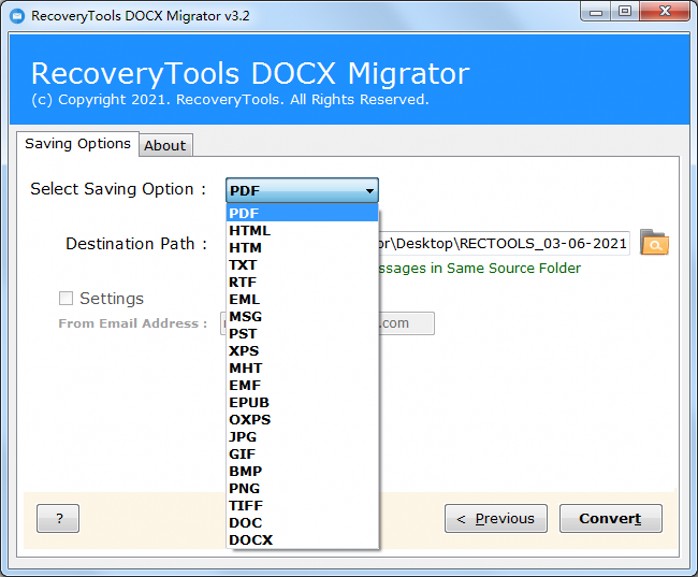Pick TXT as the saving format
The width and height of the screenshot is (698, 577).
click(302, 265)
